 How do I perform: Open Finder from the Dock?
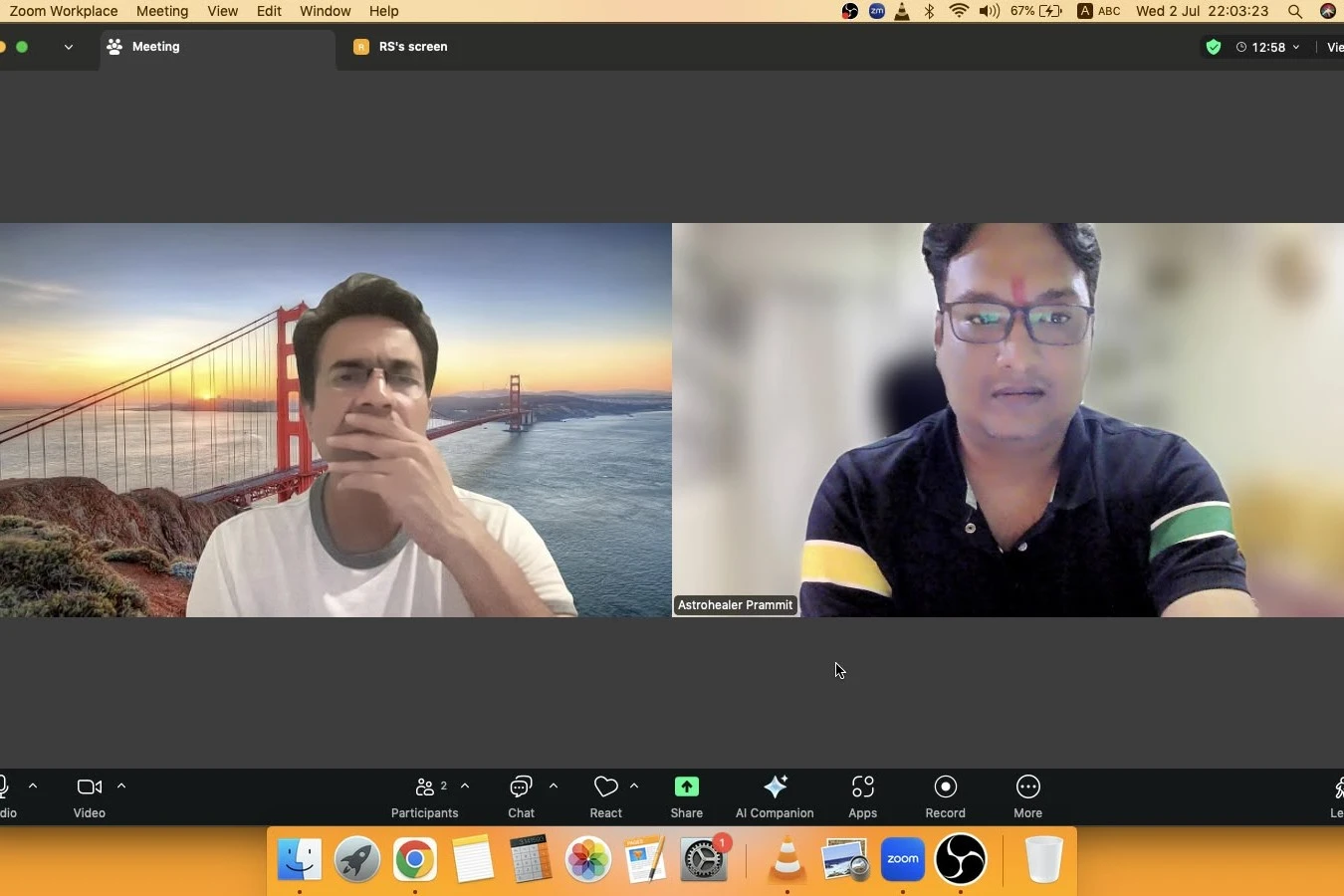coord(300,858)
